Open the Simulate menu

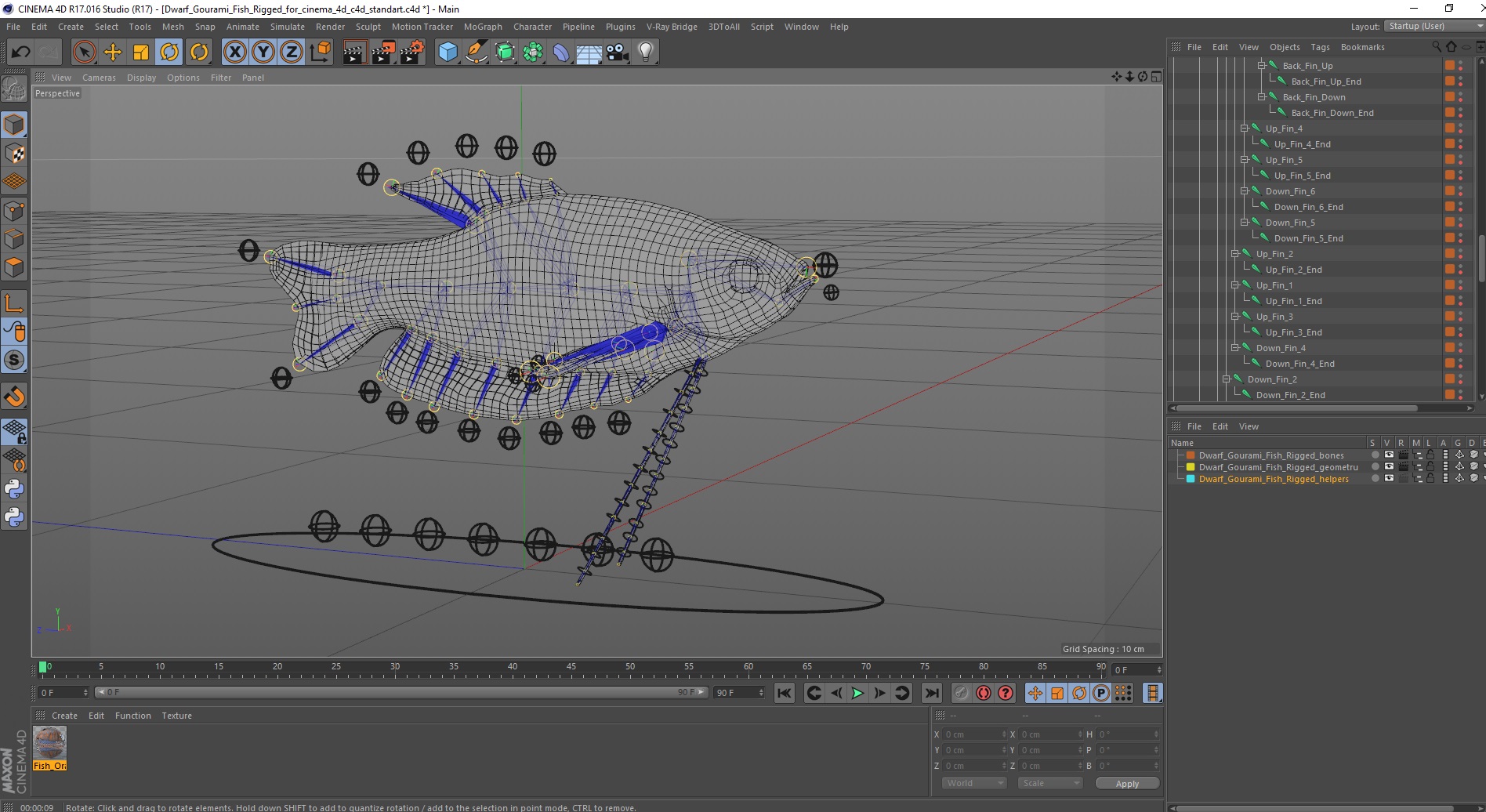(x=288, y=27)
